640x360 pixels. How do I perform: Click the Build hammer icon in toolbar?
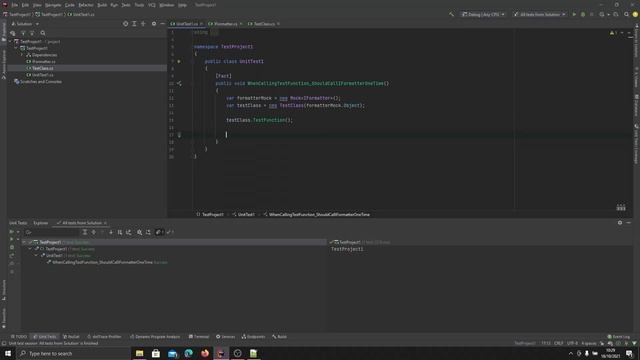[451, 14]
